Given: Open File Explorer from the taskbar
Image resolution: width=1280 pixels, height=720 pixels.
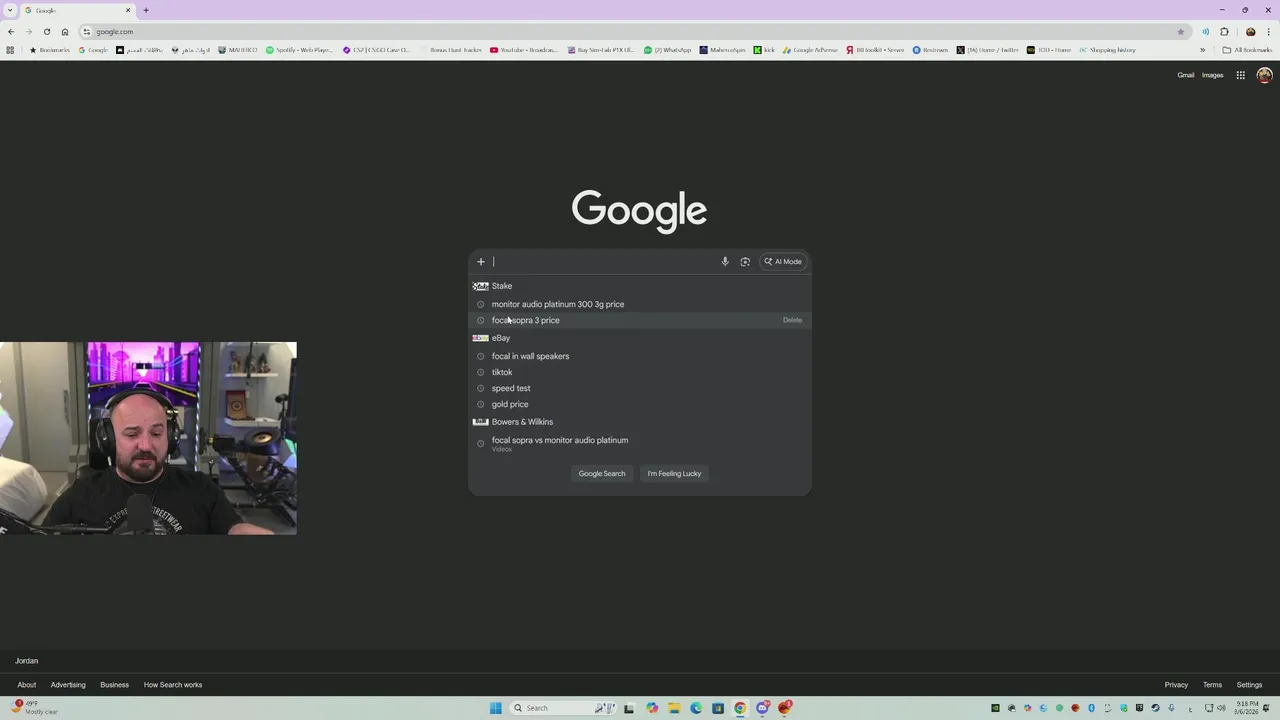Looking at the screenshot, I should (674, 708).
